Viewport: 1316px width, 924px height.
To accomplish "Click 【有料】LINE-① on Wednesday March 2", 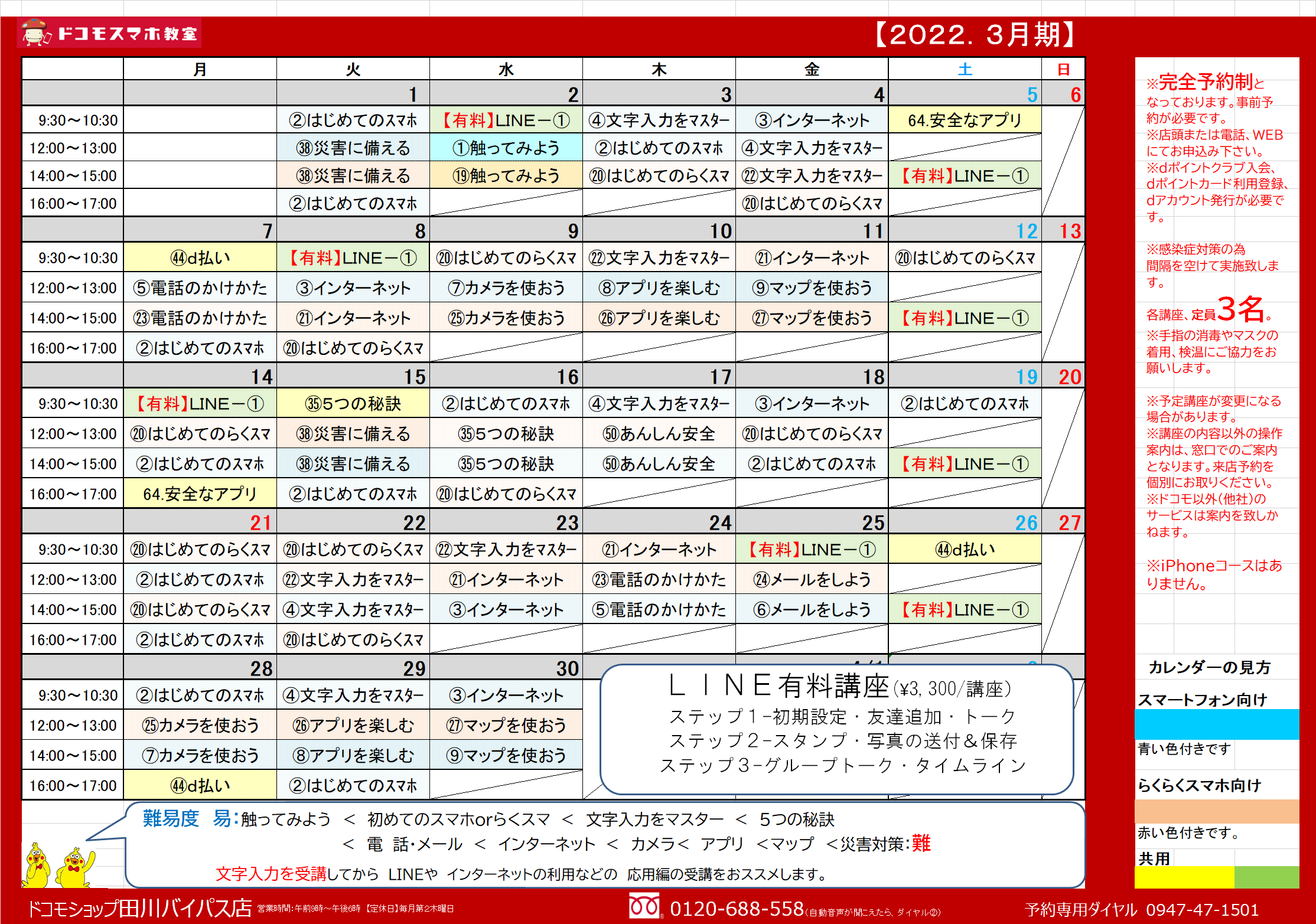I will pos(506,120).
